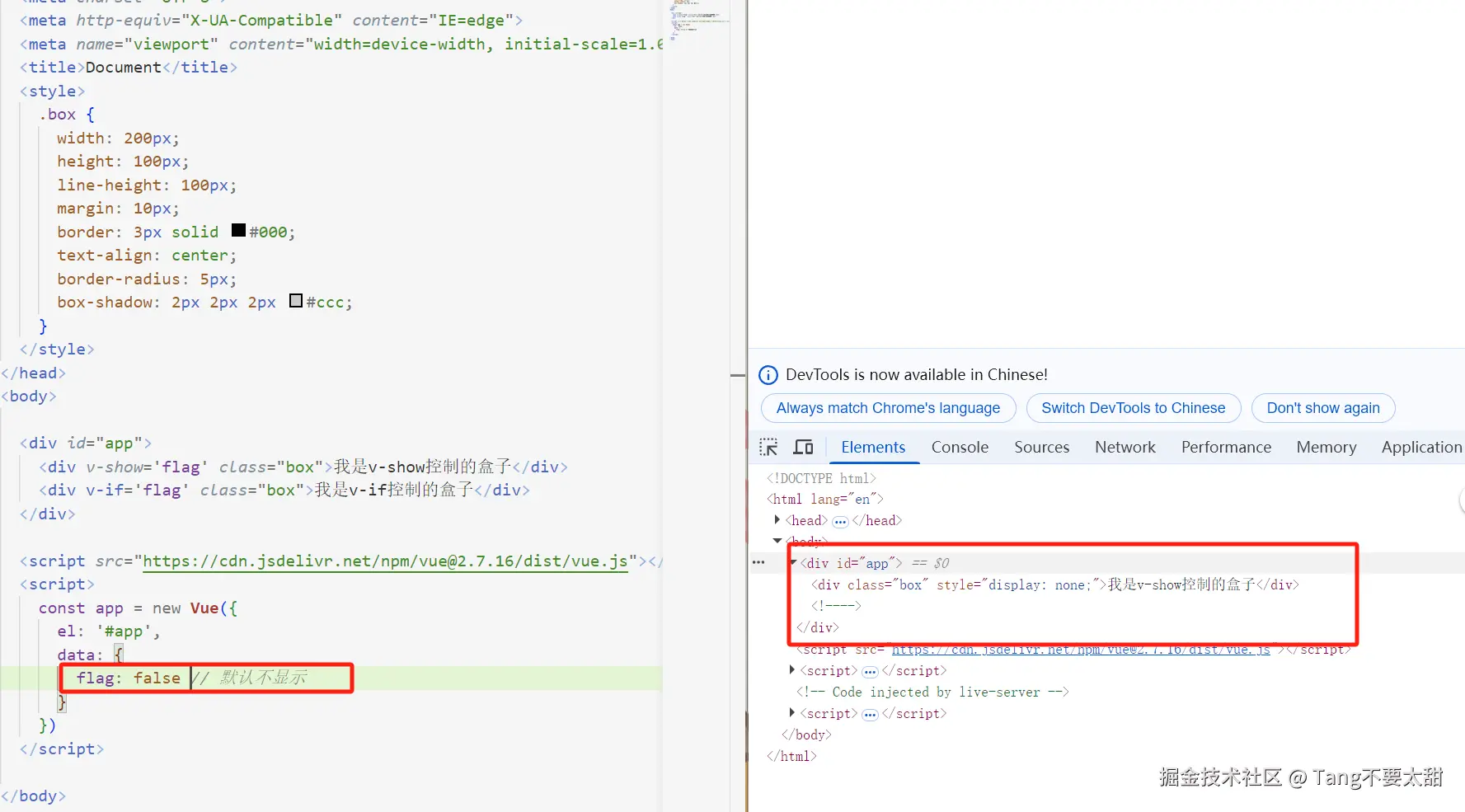Click the ellipsis badge in the first collapsed script
Screen dimensions: 1465x812
870,671
